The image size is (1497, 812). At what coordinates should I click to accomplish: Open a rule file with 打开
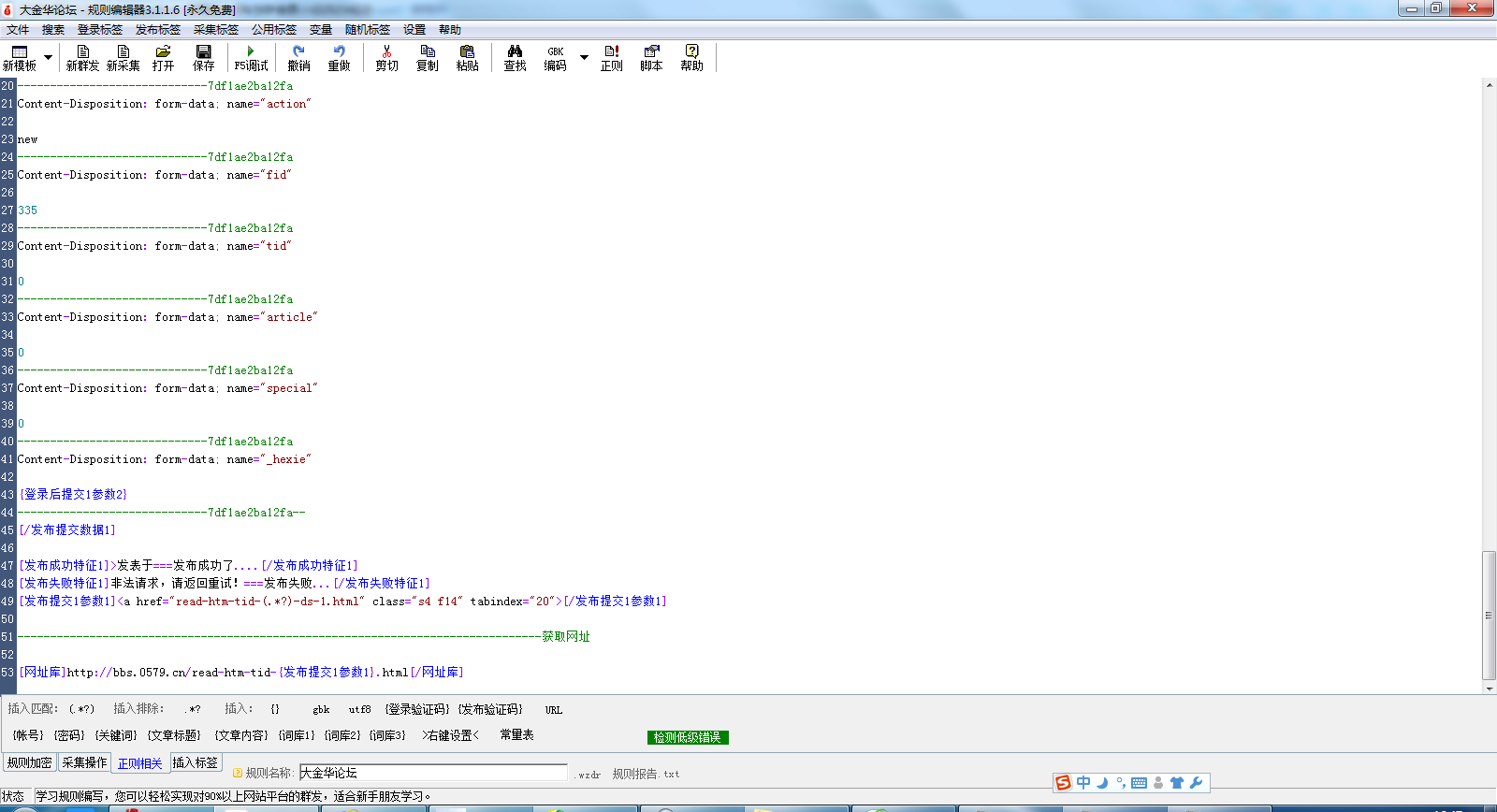pyautogui.click(x=163, y=58)
